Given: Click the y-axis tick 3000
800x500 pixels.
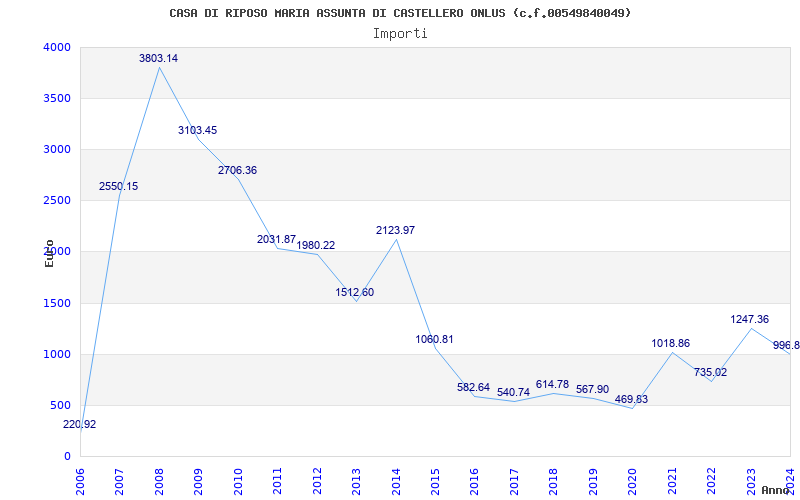Looking at the screenshot, I should pyautogui.click(x=55, y=149).
